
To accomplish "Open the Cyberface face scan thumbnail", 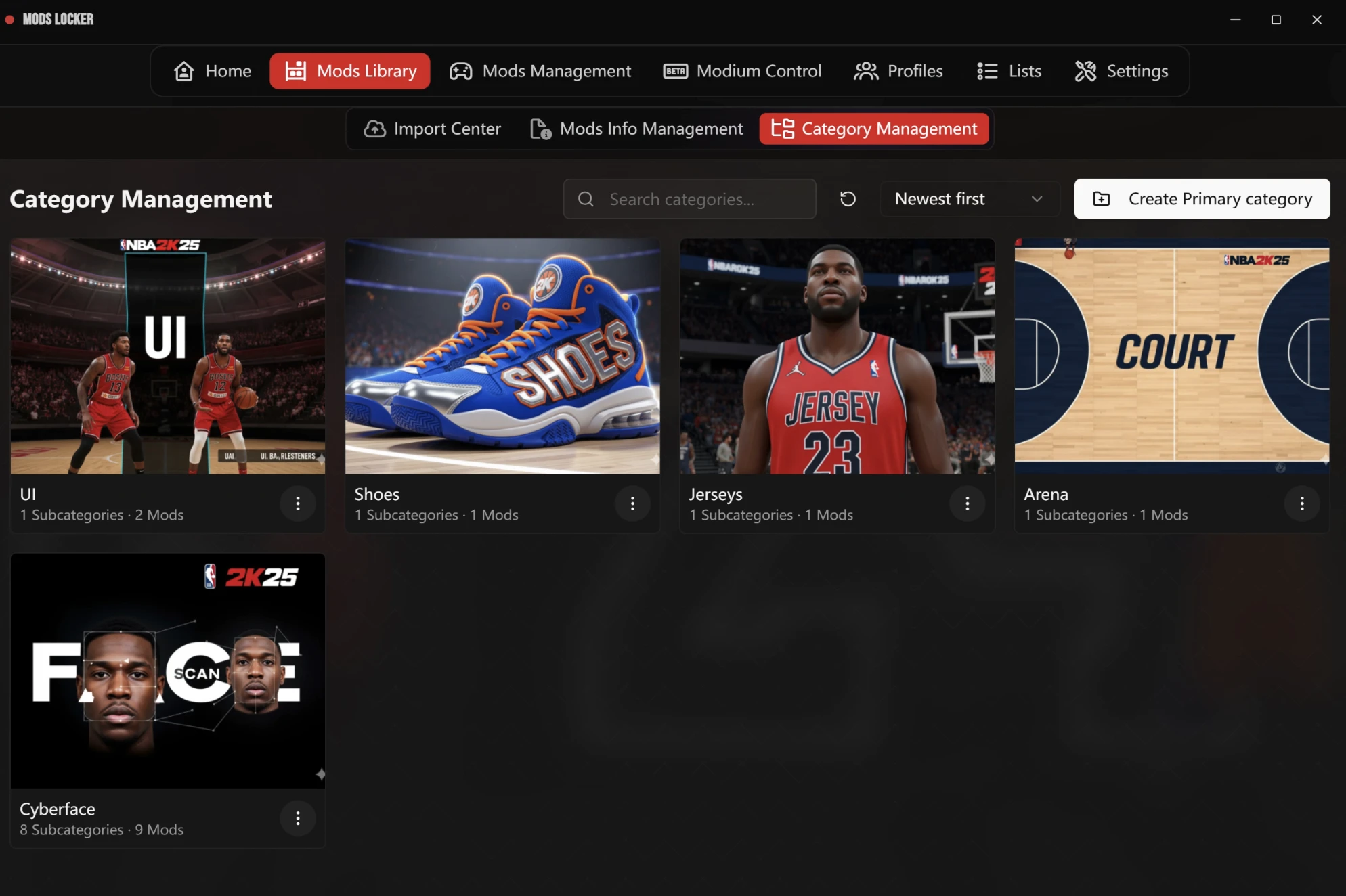I will click(x=168, y=671).
